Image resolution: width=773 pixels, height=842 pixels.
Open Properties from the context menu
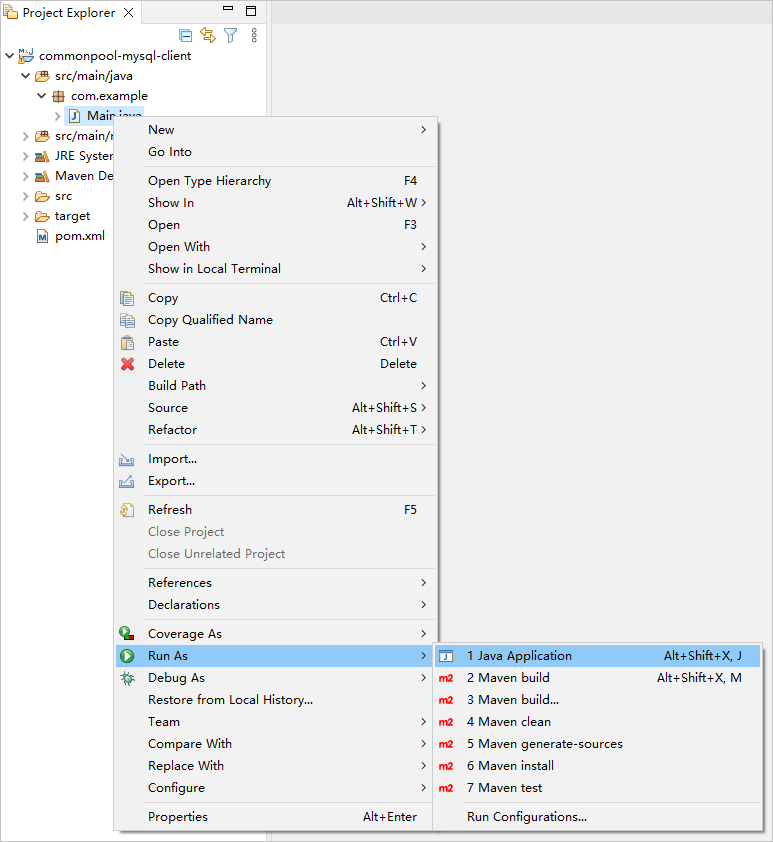click(x=178, y=817)
